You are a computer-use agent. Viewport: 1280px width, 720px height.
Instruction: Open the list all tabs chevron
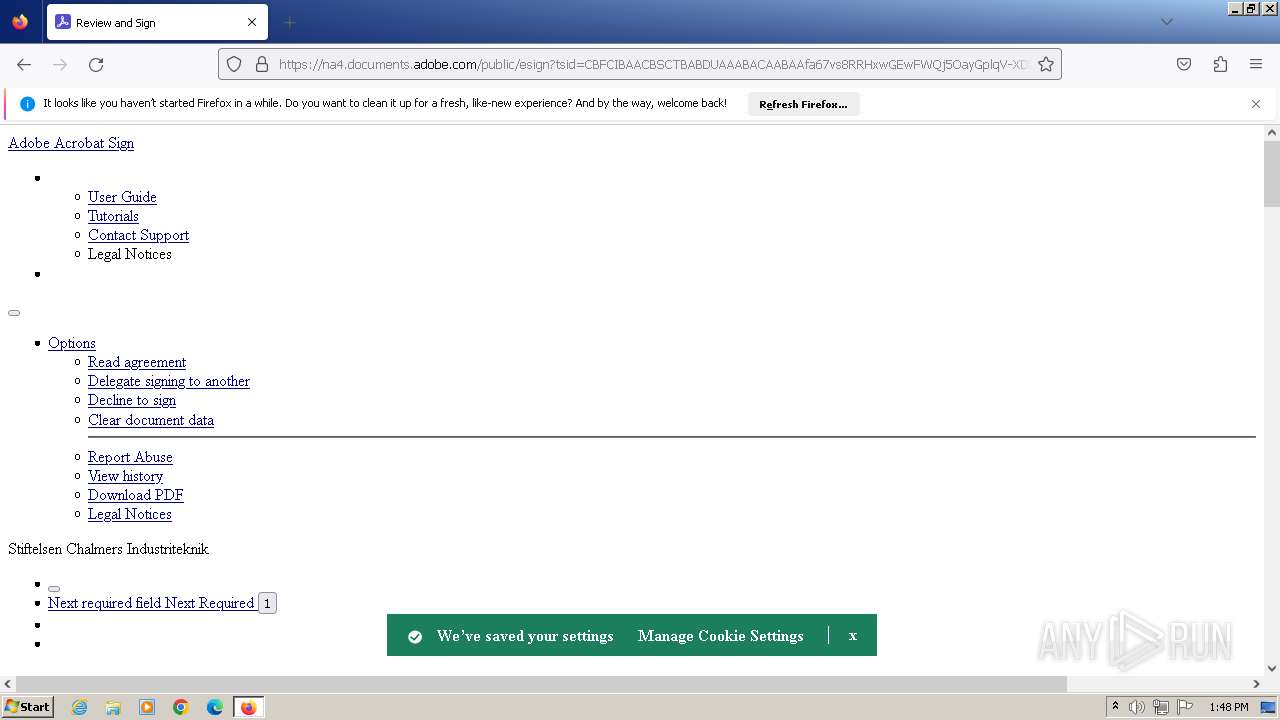pos(1166,22)
